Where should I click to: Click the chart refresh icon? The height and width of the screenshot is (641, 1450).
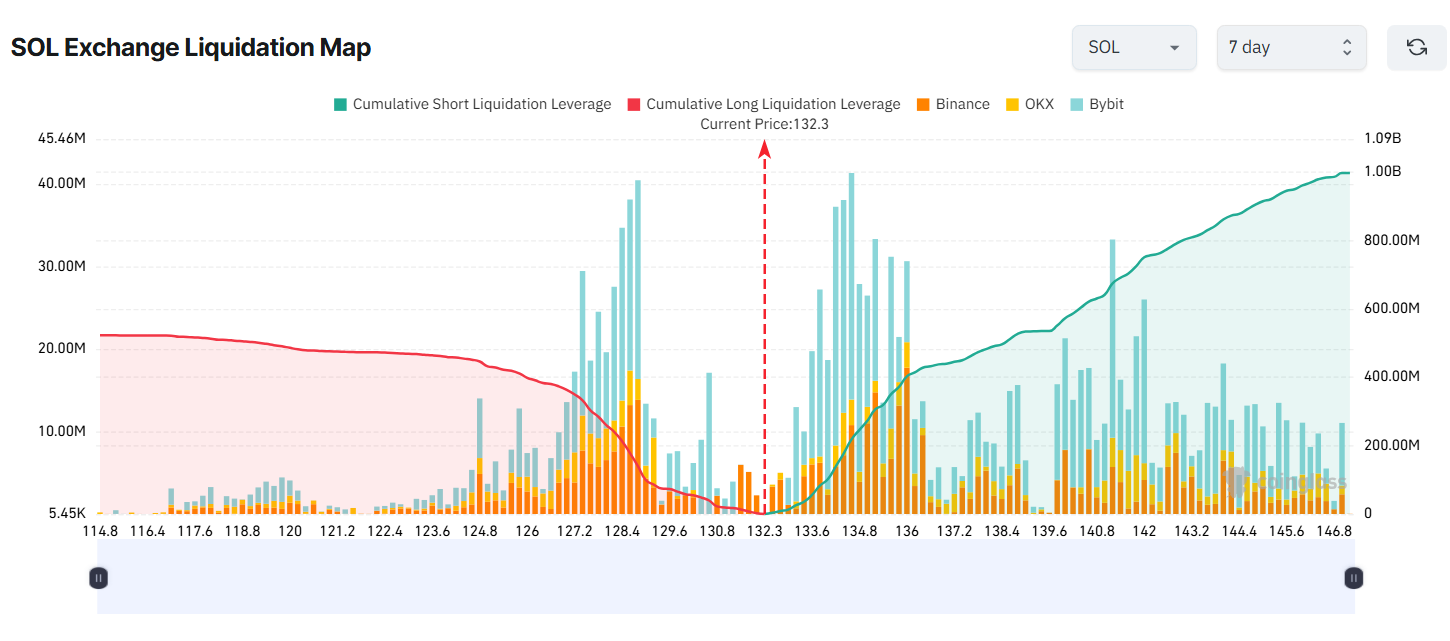1416,47
